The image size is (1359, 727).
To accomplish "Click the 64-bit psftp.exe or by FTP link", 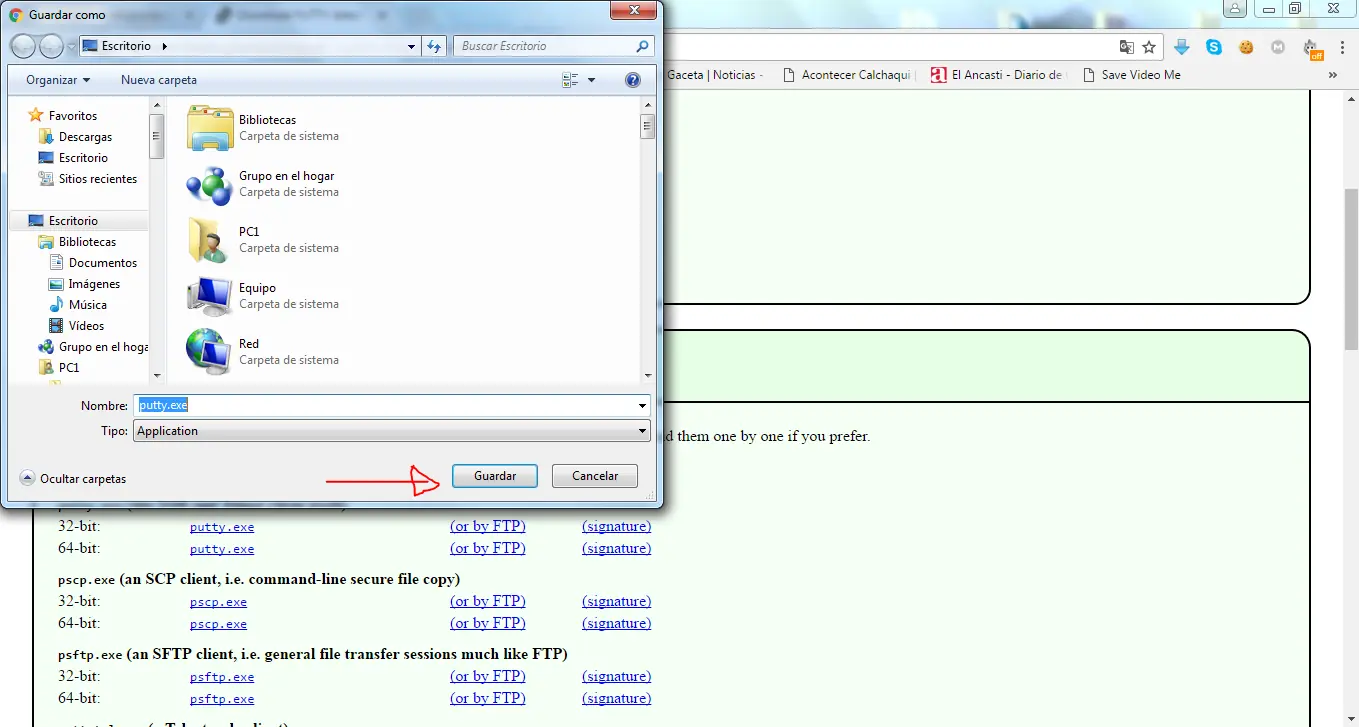I will click(487, 698).
